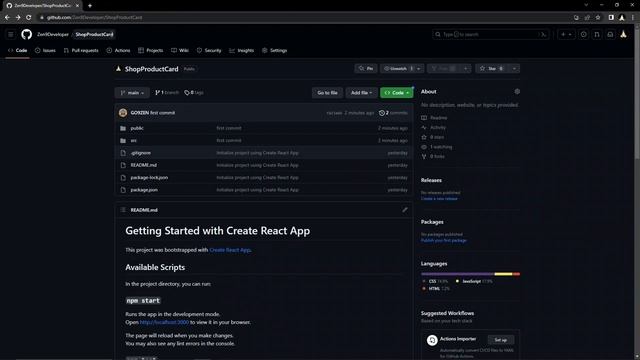View the 1 branch link
Viewport: 640px width, 360px height.
pos(167,93)
